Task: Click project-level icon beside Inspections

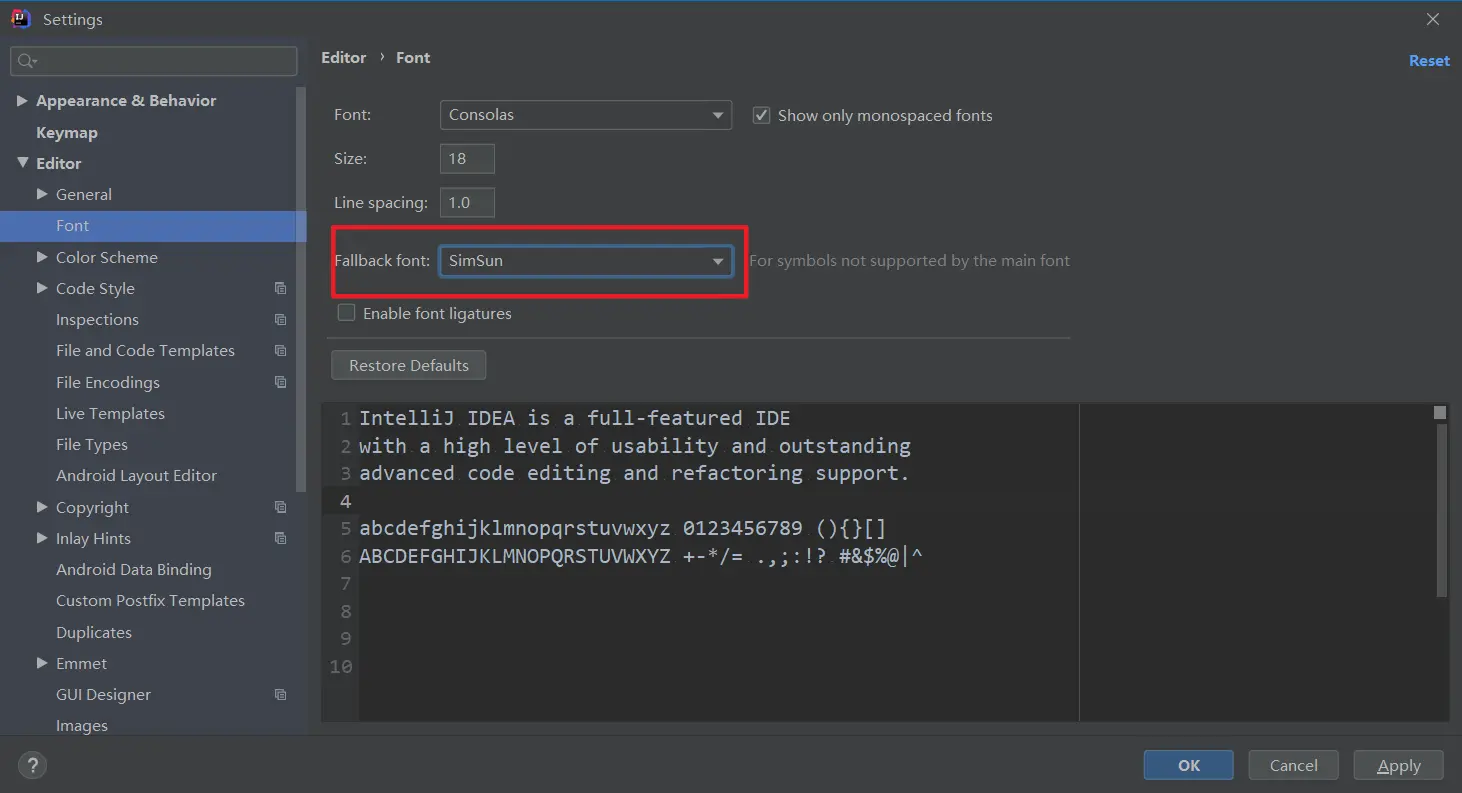Action: coord(280,320)
